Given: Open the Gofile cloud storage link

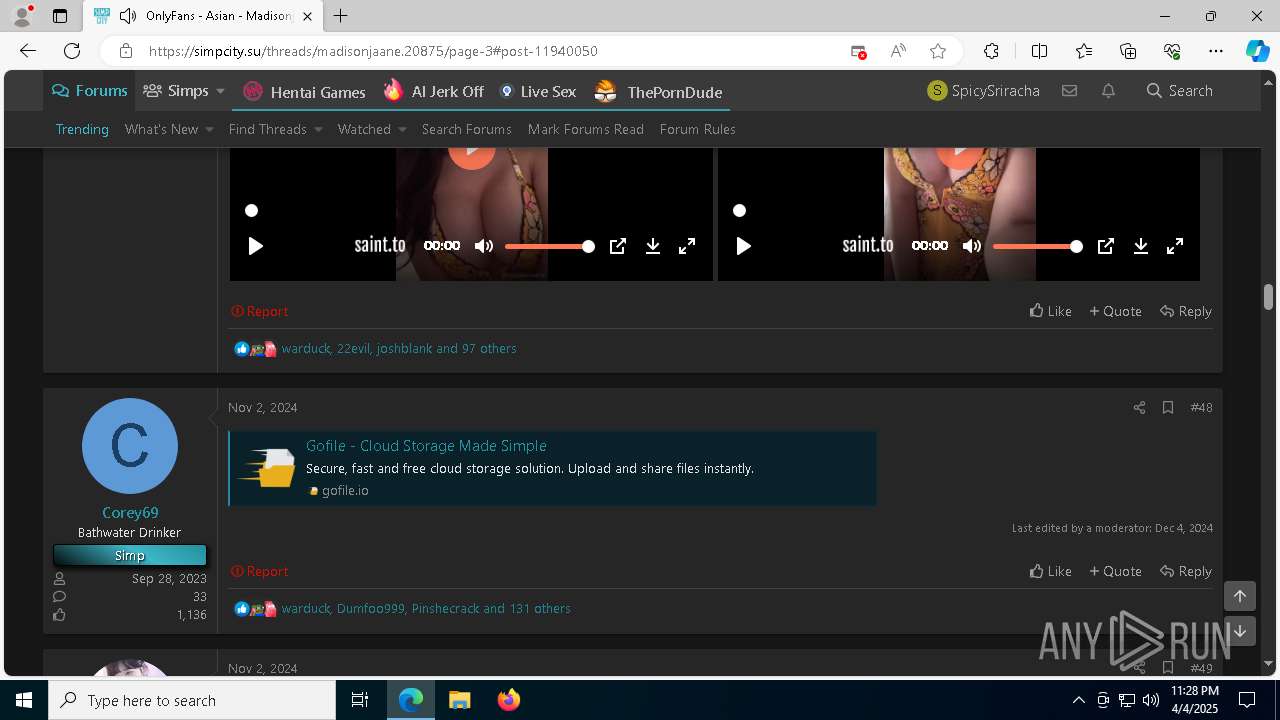Looking at the screenshot, I should (426, 446).
